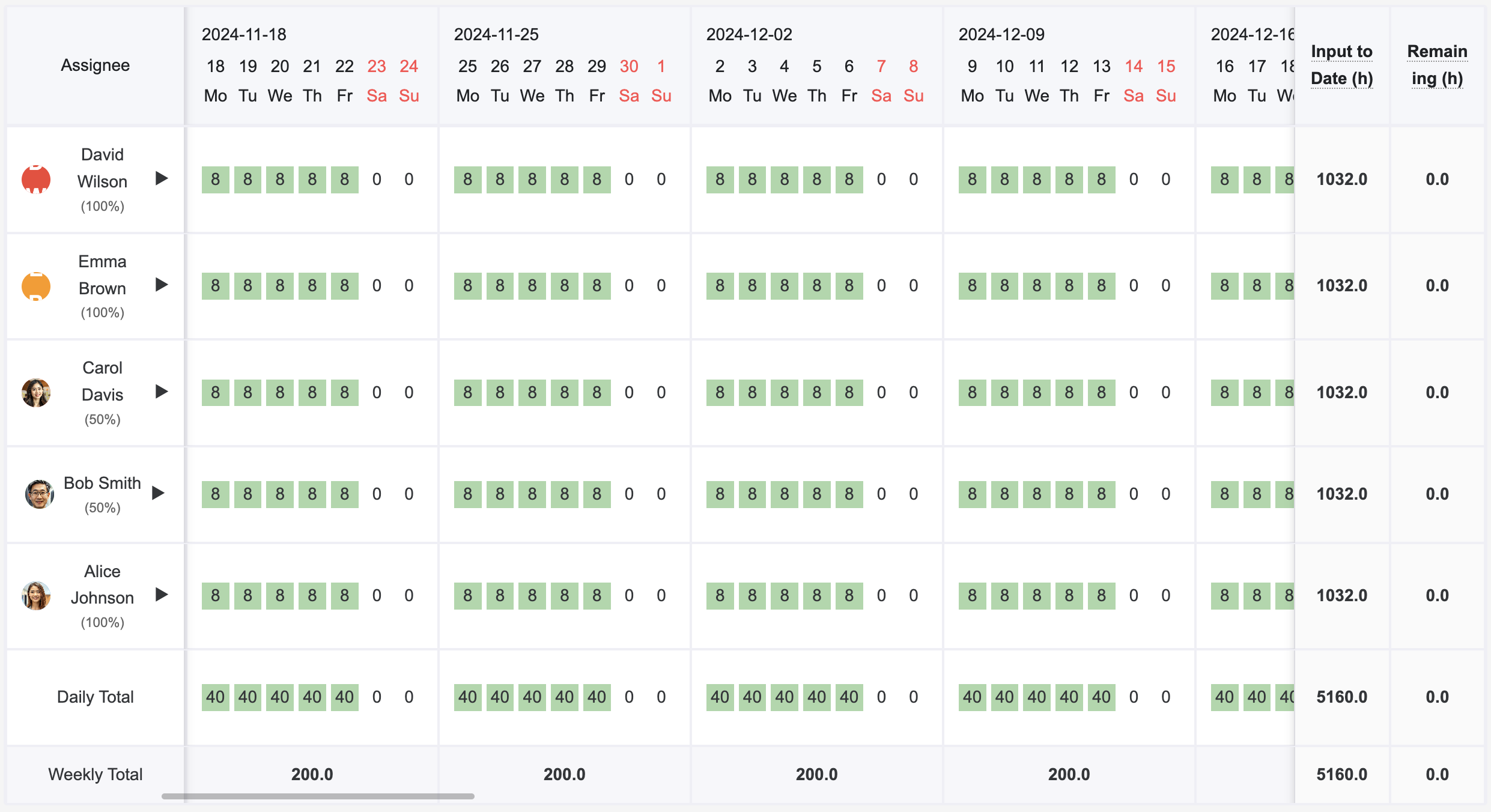This screenshot has height=812, width=1491.
Task: Click the 200.0 weekly total under 2024-11-25
Action: click(563, 774)
